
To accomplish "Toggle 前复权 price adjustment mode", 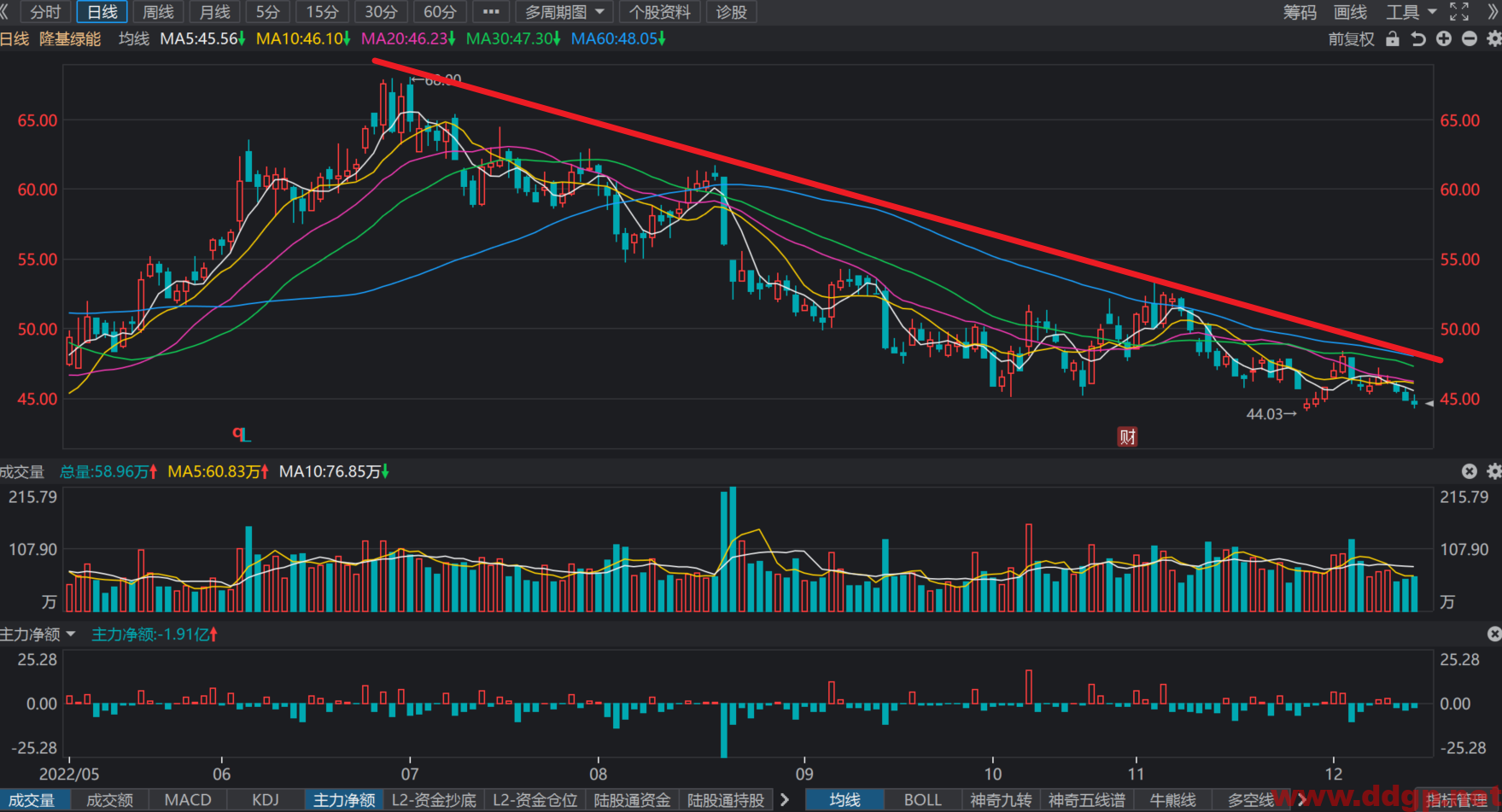I will pyautogui.click(x=1351, y=38).
